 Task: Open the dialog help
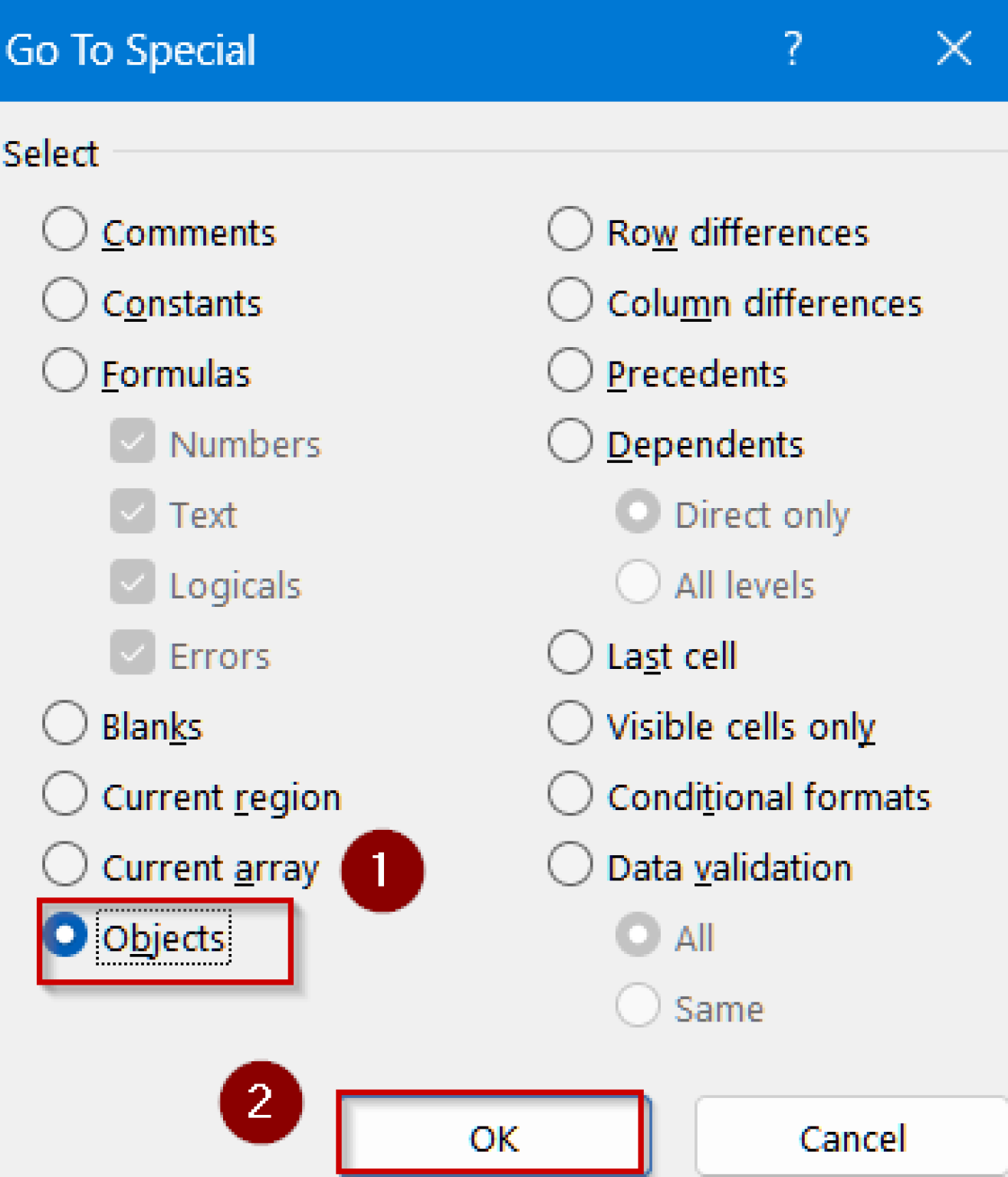click(793, 49)
